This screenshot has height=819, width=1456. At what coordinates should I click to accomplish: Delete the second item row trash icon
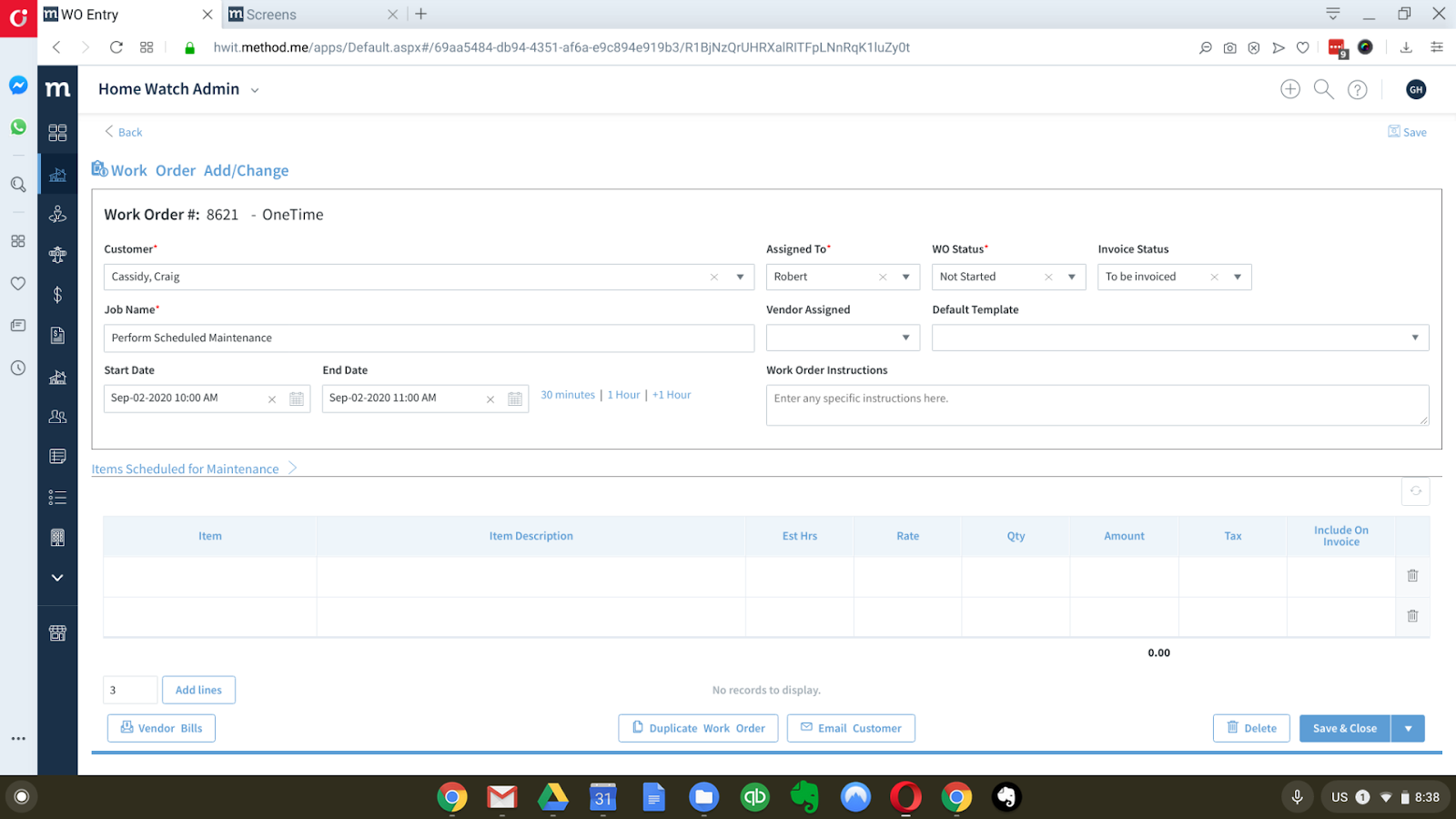1413,616
